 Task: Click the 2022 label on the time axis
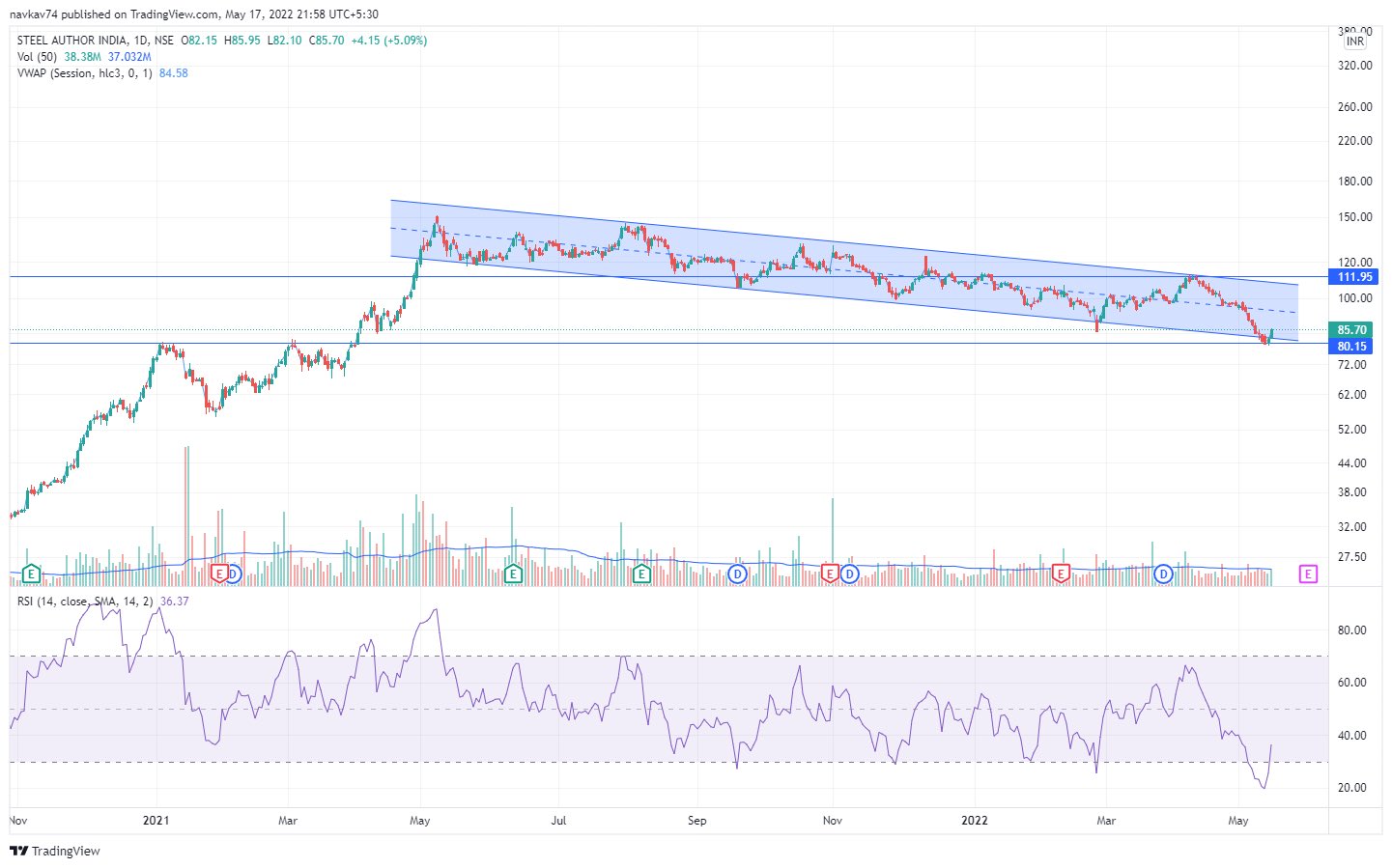coord(975,821)
